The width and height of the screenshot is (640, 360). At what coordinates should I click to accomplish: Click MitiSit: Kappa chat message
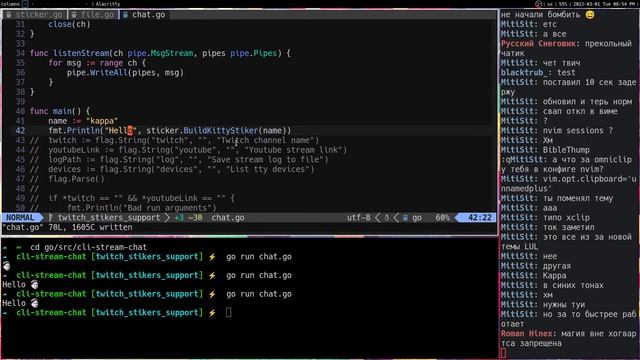click(533, 276)
